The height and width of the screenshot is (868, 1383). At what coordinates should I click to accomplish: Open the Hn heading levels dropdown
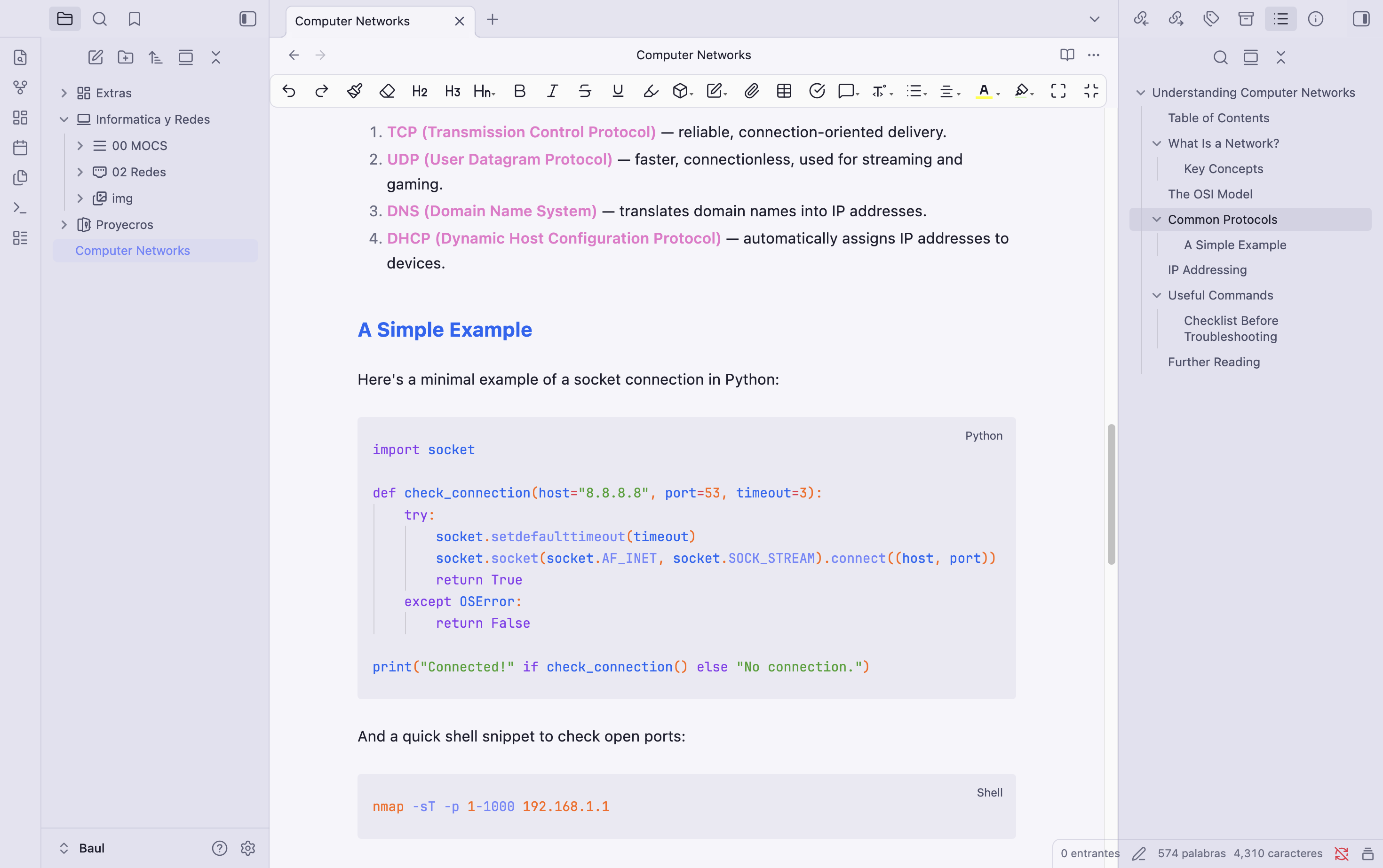tap(484, 91)
